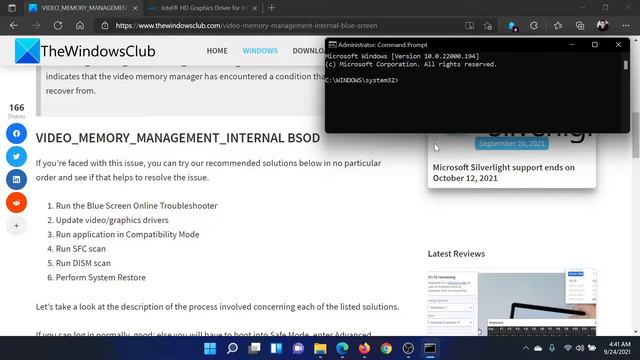Click the browser forward arrow
The image size is (640, 360).
(36, 25)
